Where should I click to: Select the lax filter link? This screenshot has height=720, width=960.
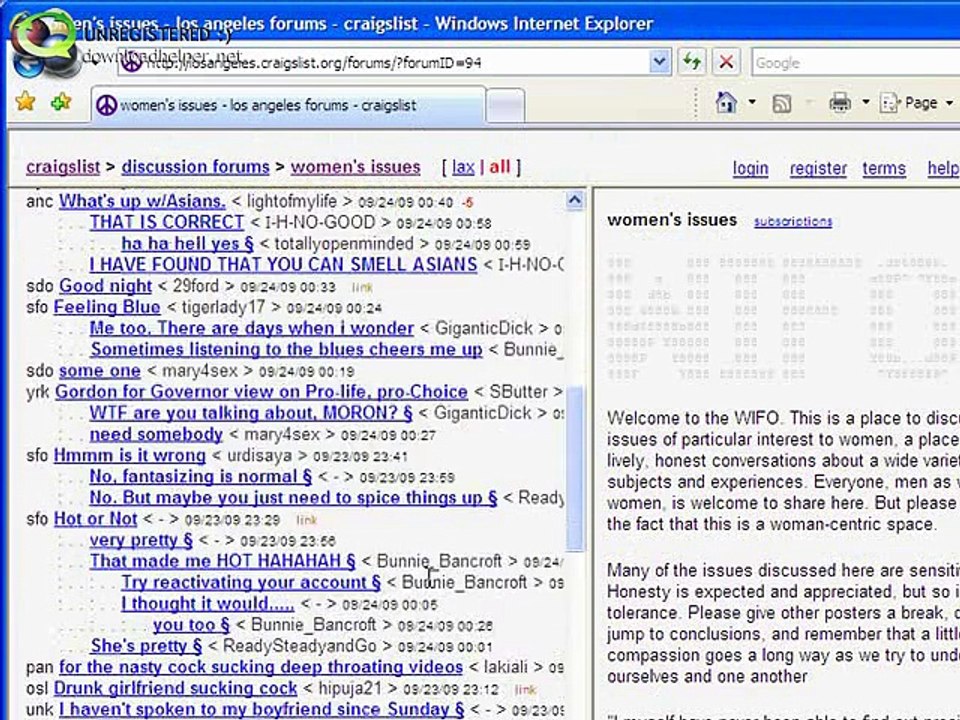pos(463,167)
